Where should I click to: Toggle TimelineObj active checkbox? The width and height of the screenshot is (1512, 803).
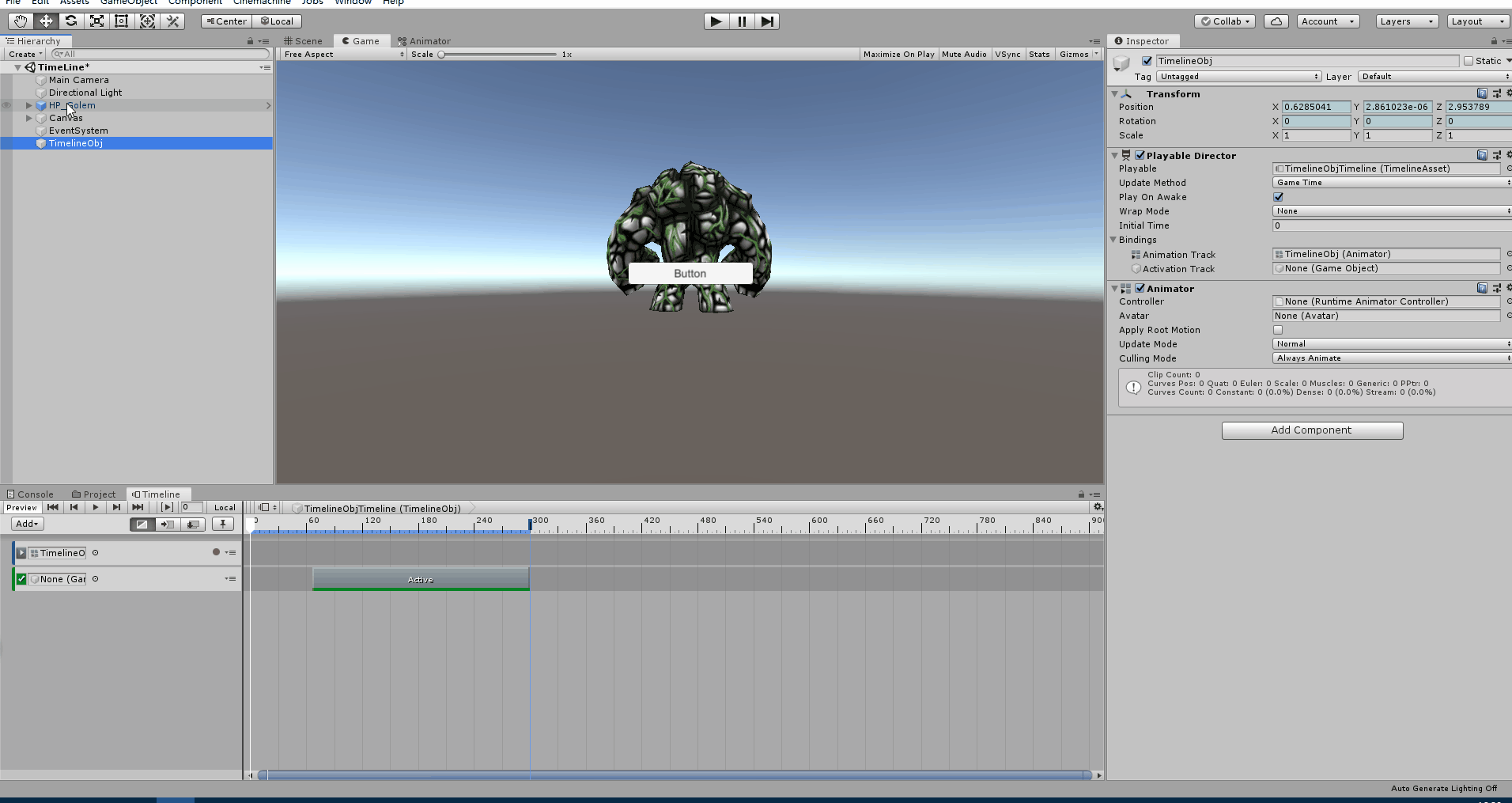pos(1147,61)
